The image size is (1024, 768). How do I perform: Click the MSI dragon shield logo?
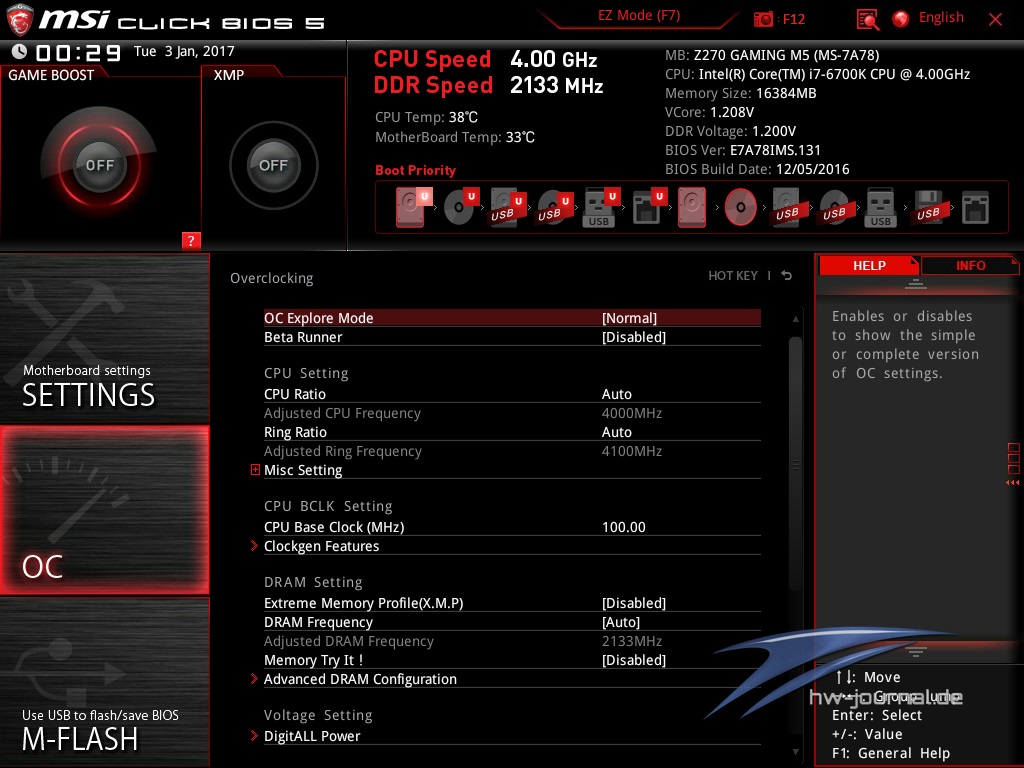pyautogui.click(x=20, y=20)
